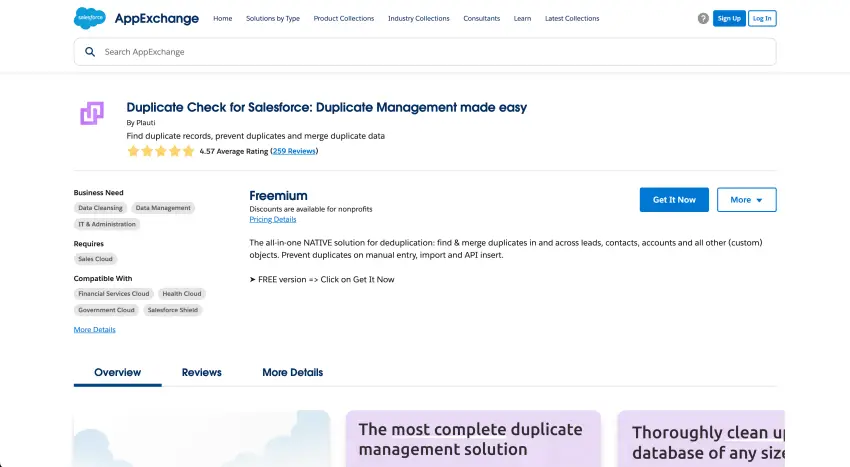Switch to the Reviews tab
This screenshot has width=850, height=467.
pos(201,372)
